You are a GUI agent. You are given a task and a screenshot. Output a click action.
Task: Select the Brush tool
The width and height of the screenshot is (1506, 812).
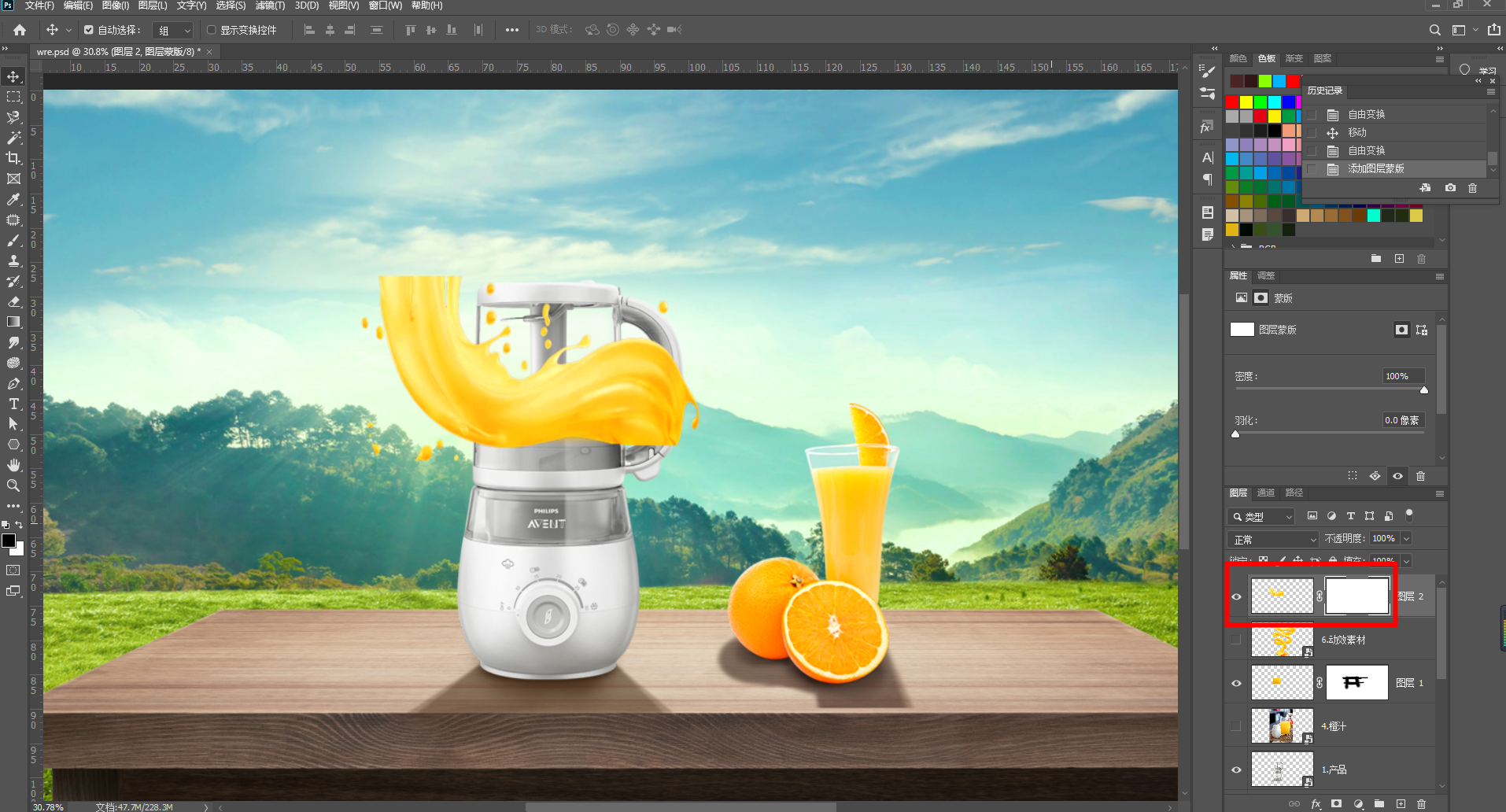[x=13, y=240]
